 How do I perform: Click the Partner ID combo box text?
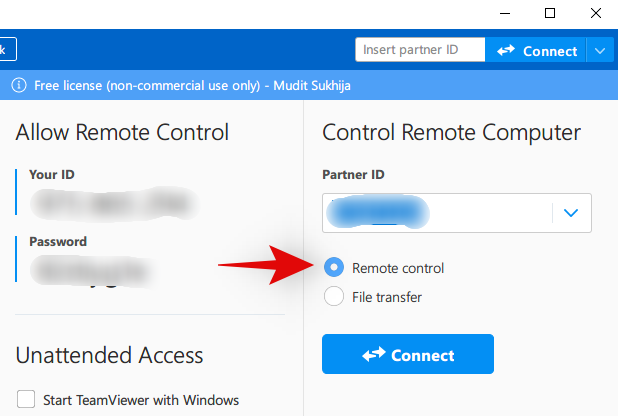(x=437, y=213)
